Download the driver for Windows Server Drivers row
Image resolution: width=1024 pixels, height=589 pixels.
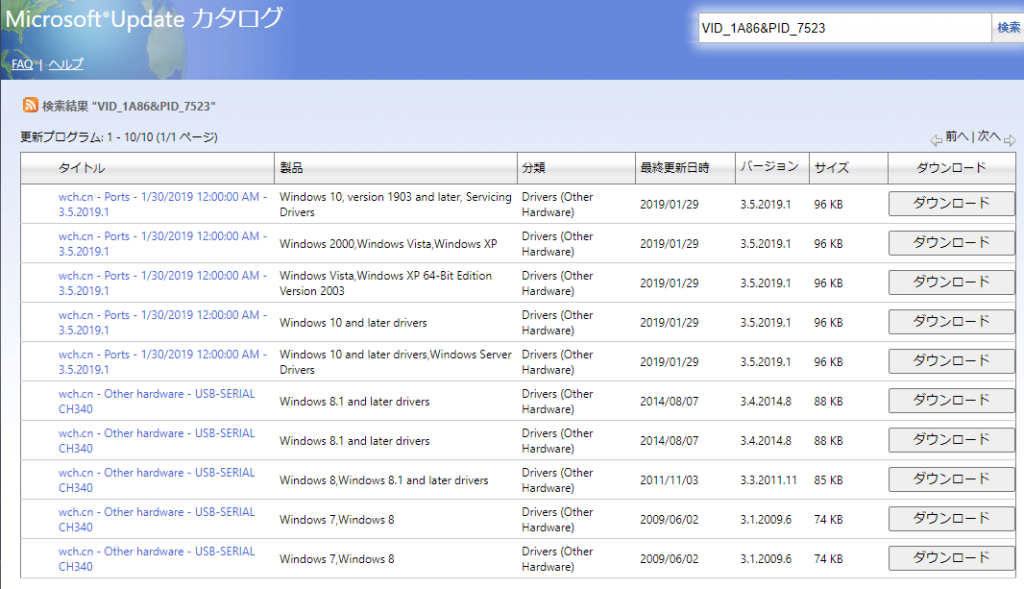pos(951,361)
